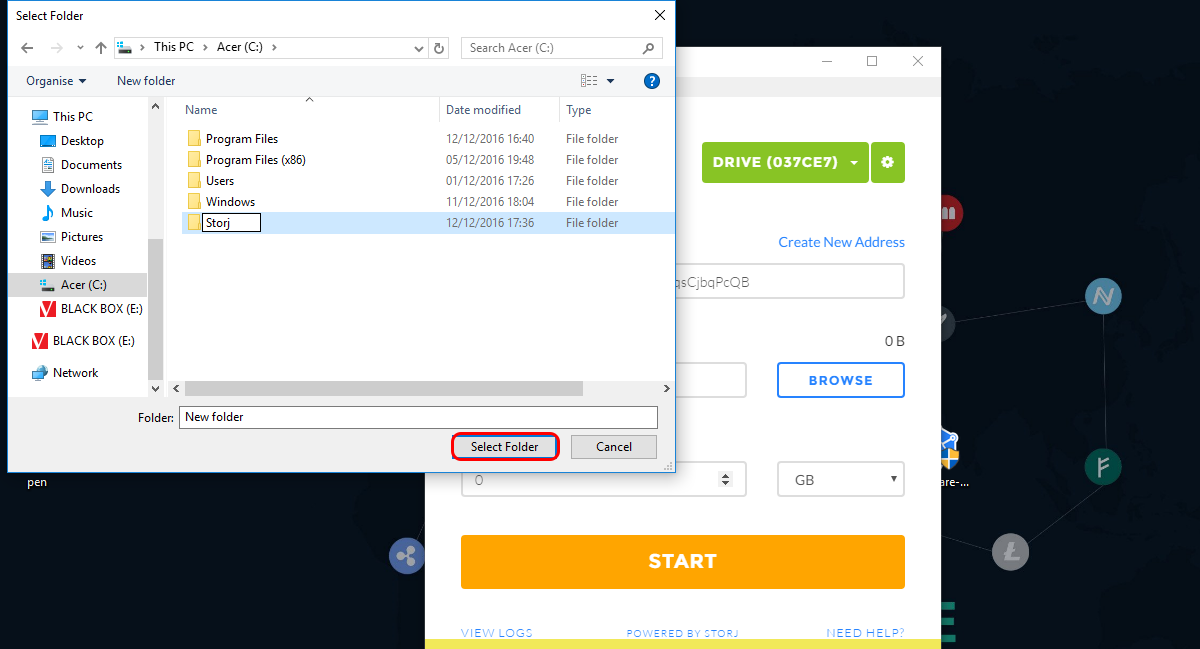Viewport: 1200px width, 649px height.
Task: Select Acer (C:) in navigation pane
Action: coord(83,285)
